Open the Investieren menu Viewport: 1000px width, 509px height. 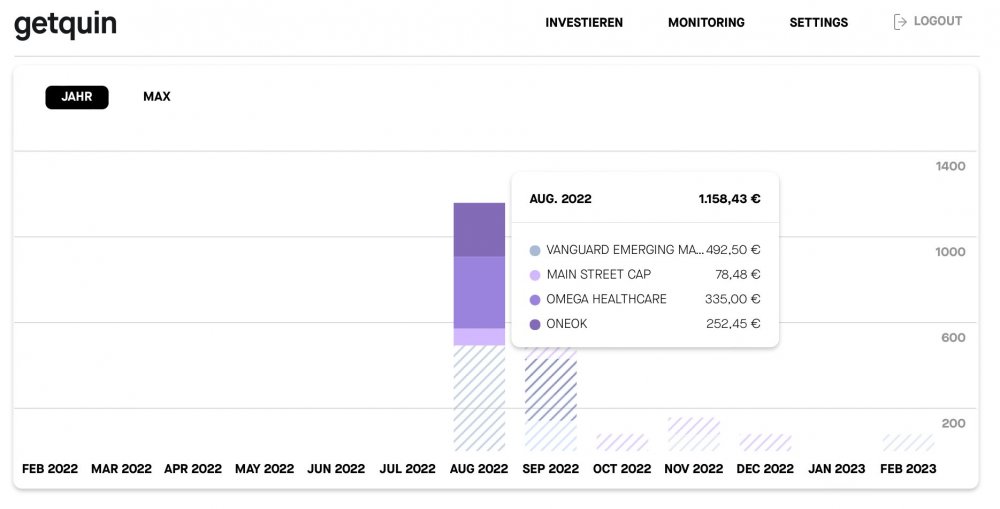584,22
